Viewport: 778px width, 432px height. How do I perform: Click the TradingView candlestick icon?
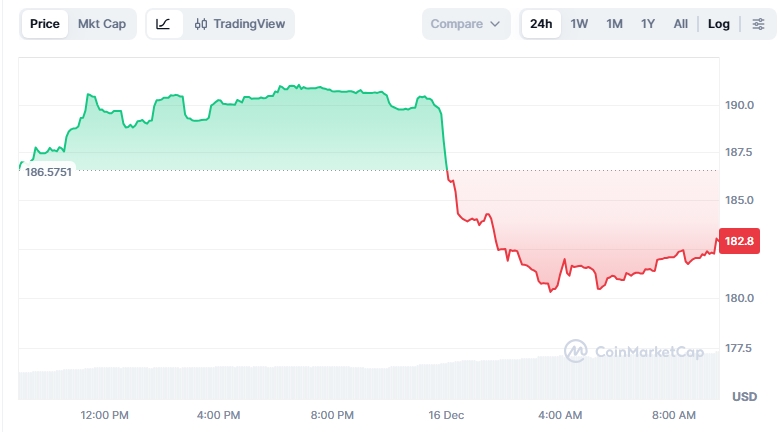click(x=201, y=24)
